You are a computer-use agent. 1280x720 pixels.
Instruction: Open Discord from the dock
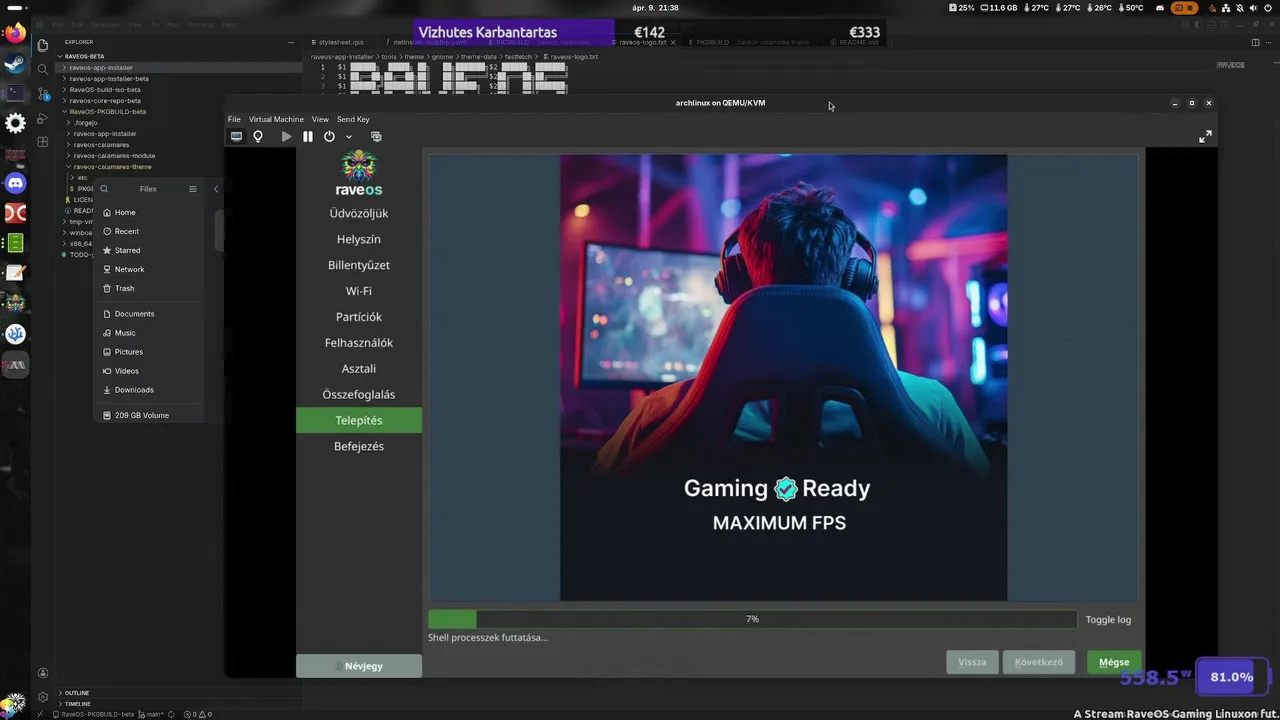15,183
